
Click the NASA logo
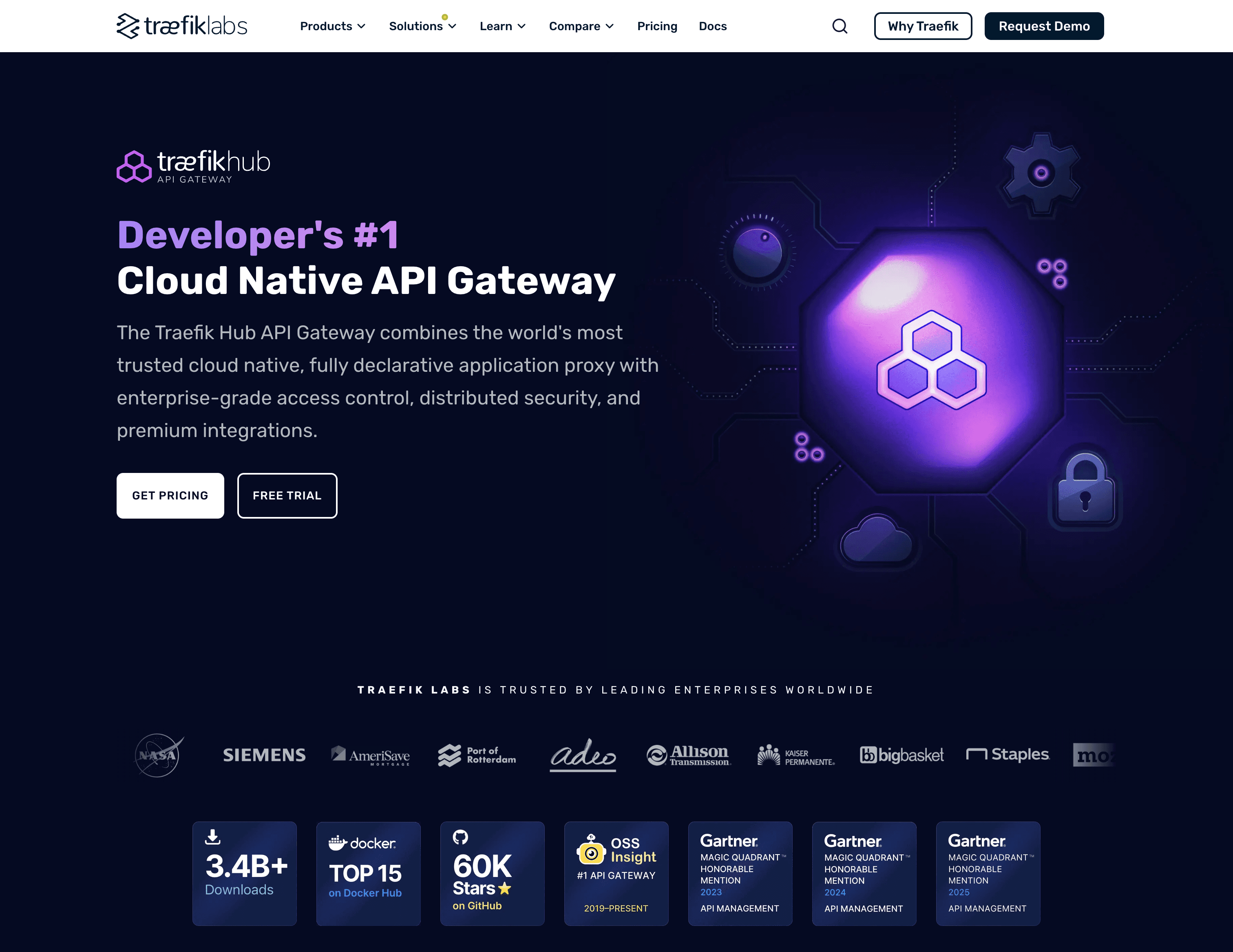pos(159,755)
